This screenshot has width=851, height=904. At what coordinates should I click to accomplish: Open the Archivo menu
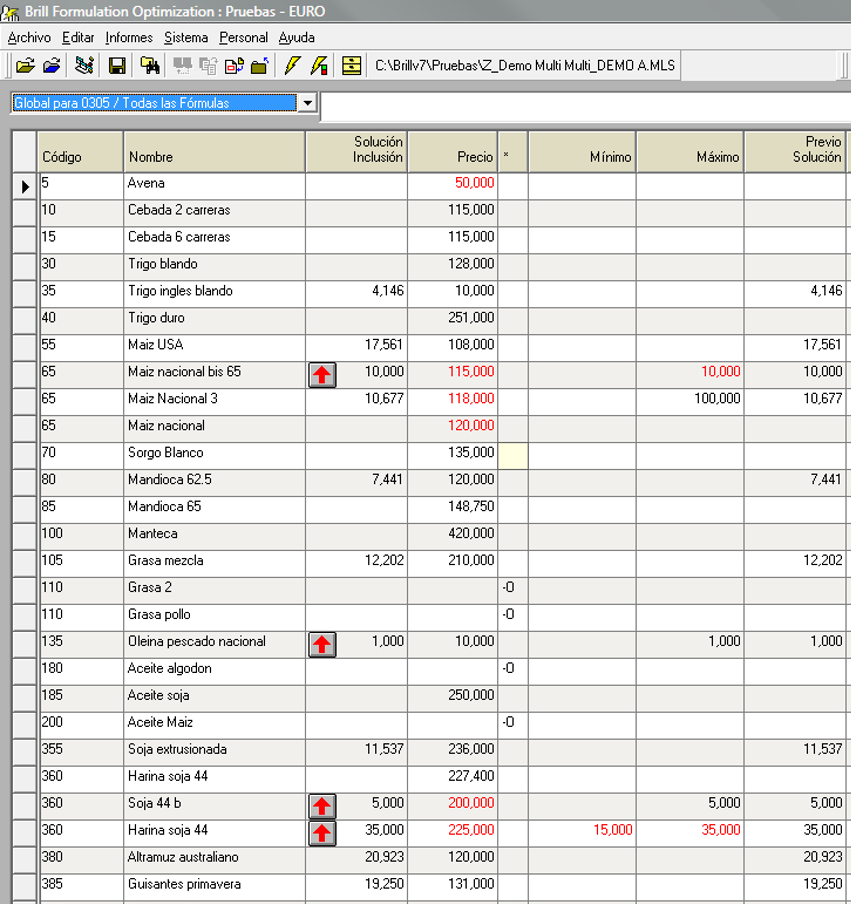pos(29,37)
